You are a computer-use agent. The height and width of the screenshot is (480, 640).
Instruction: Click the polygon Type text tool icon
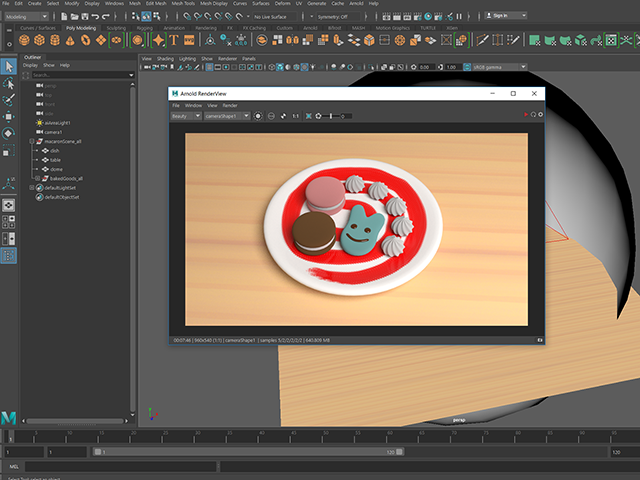click(x=174, y=40)
